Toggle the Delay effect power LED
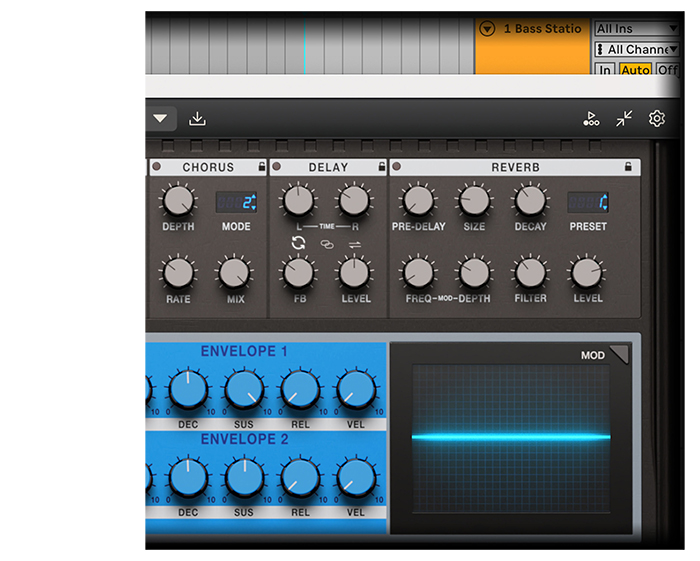 (277, 167)
